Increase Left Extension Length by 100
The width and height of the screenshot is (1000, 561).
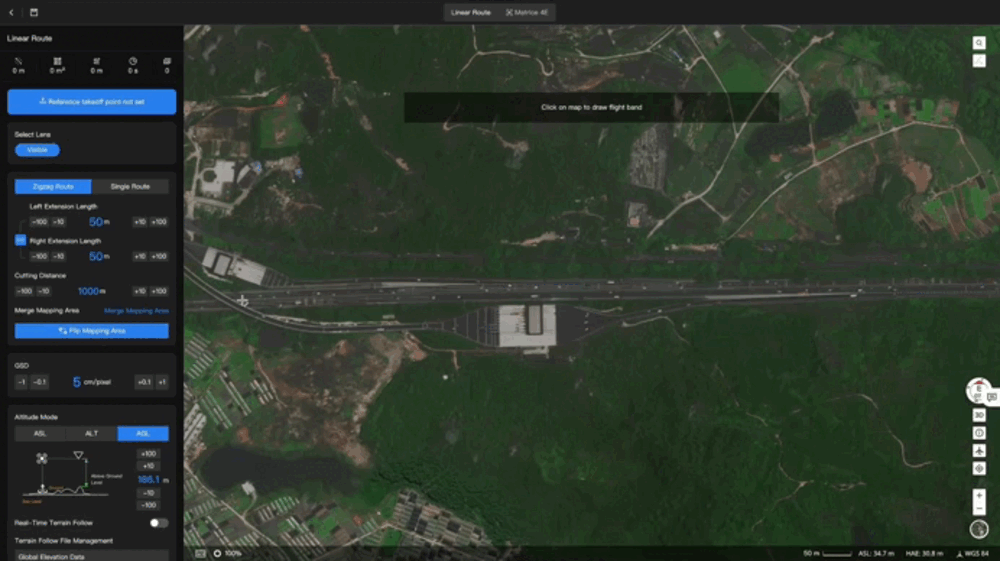coord(159,222)
